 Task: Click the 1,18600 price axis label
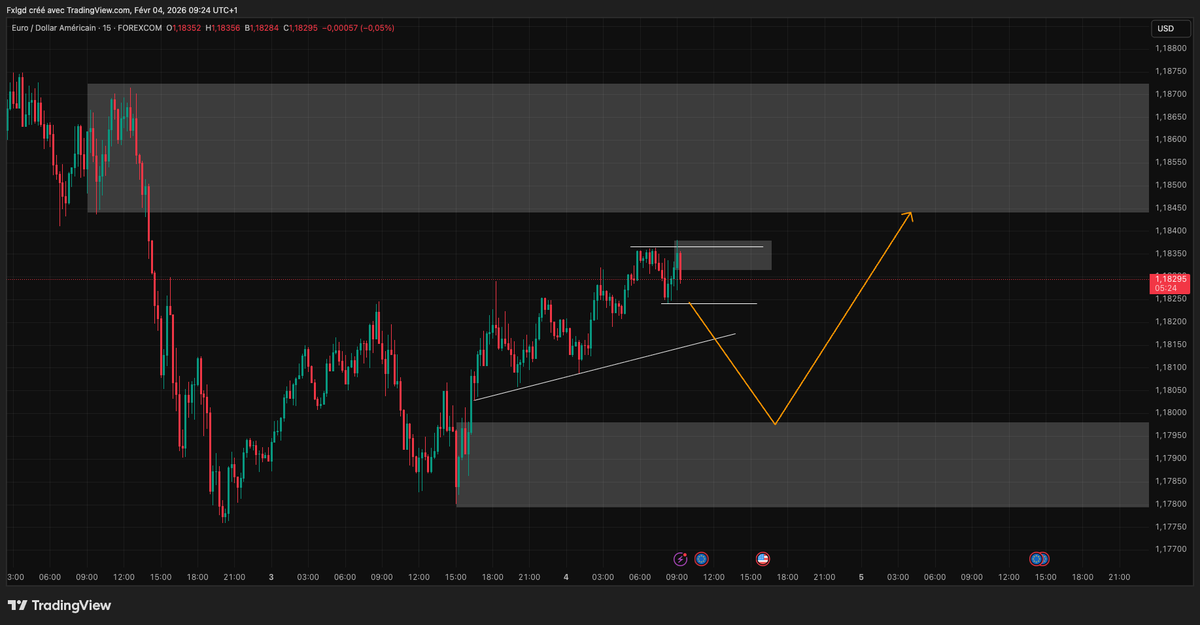click(1169, 140)
